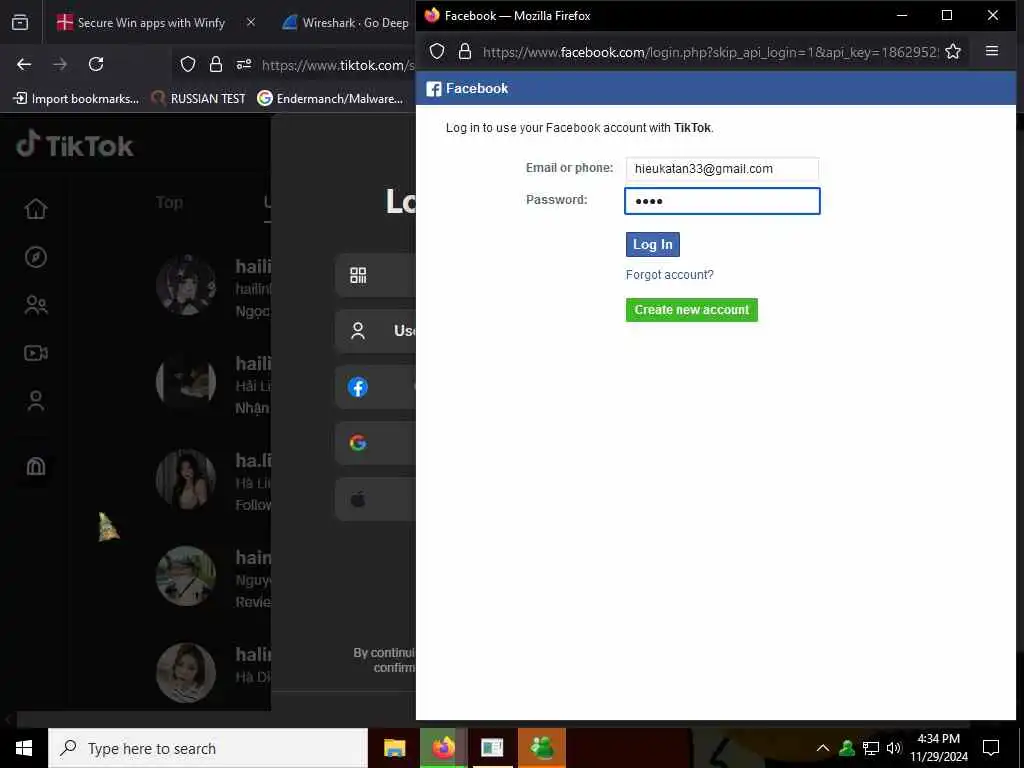Open the notification center icon

(991, 748)
